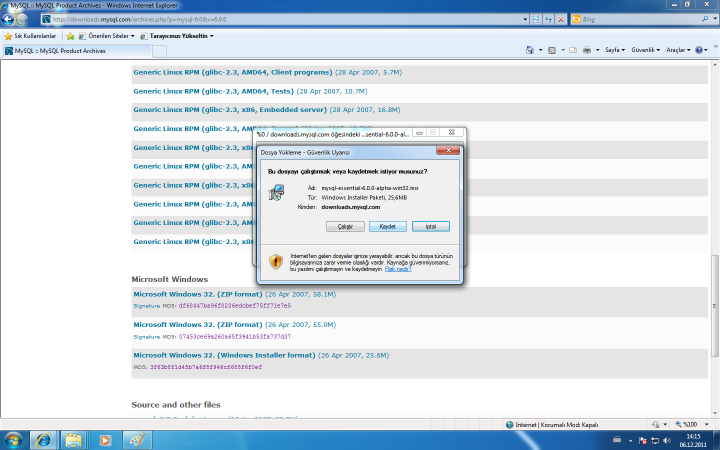Click the 'Risk nedir?' link
This screenshot has height=450, width=720.
pos(398,268)
